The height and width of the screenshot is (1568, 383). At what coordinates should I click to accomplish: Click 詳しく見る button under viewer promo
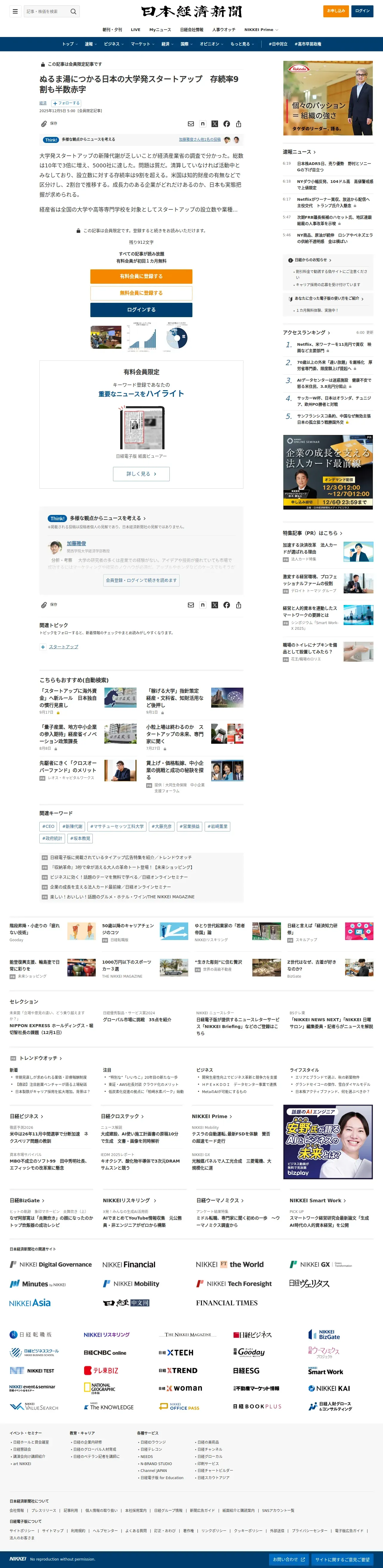(x=141, y=473)
